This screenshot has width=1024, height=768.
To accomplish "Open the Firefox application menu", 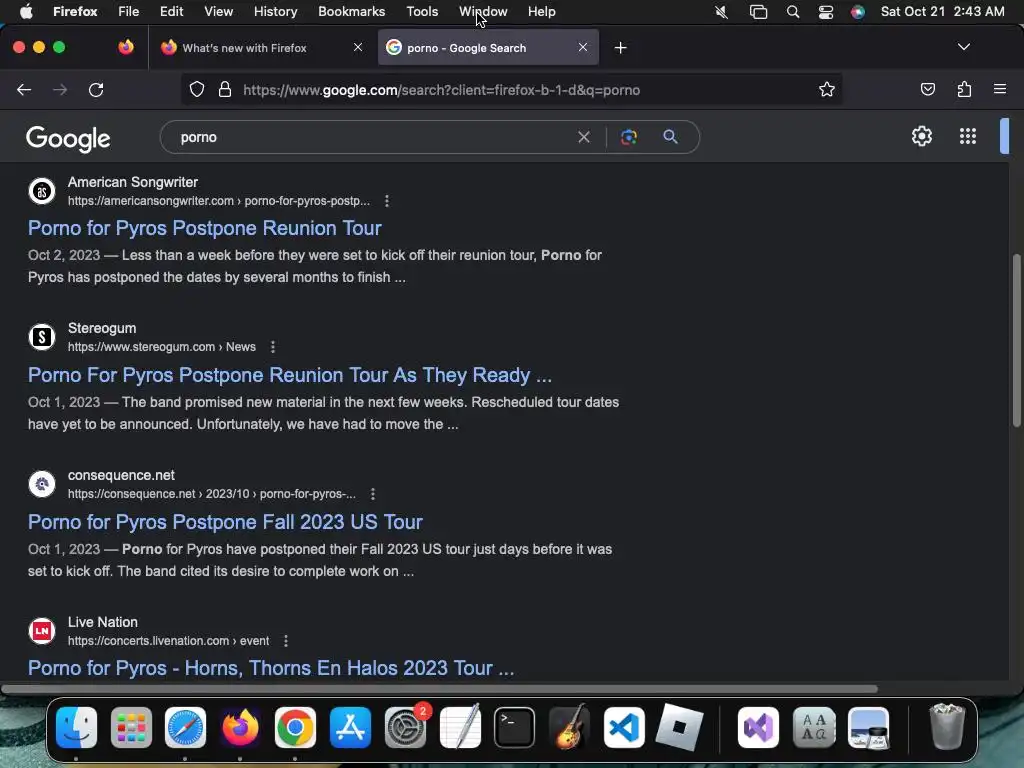I will (75, 12).
